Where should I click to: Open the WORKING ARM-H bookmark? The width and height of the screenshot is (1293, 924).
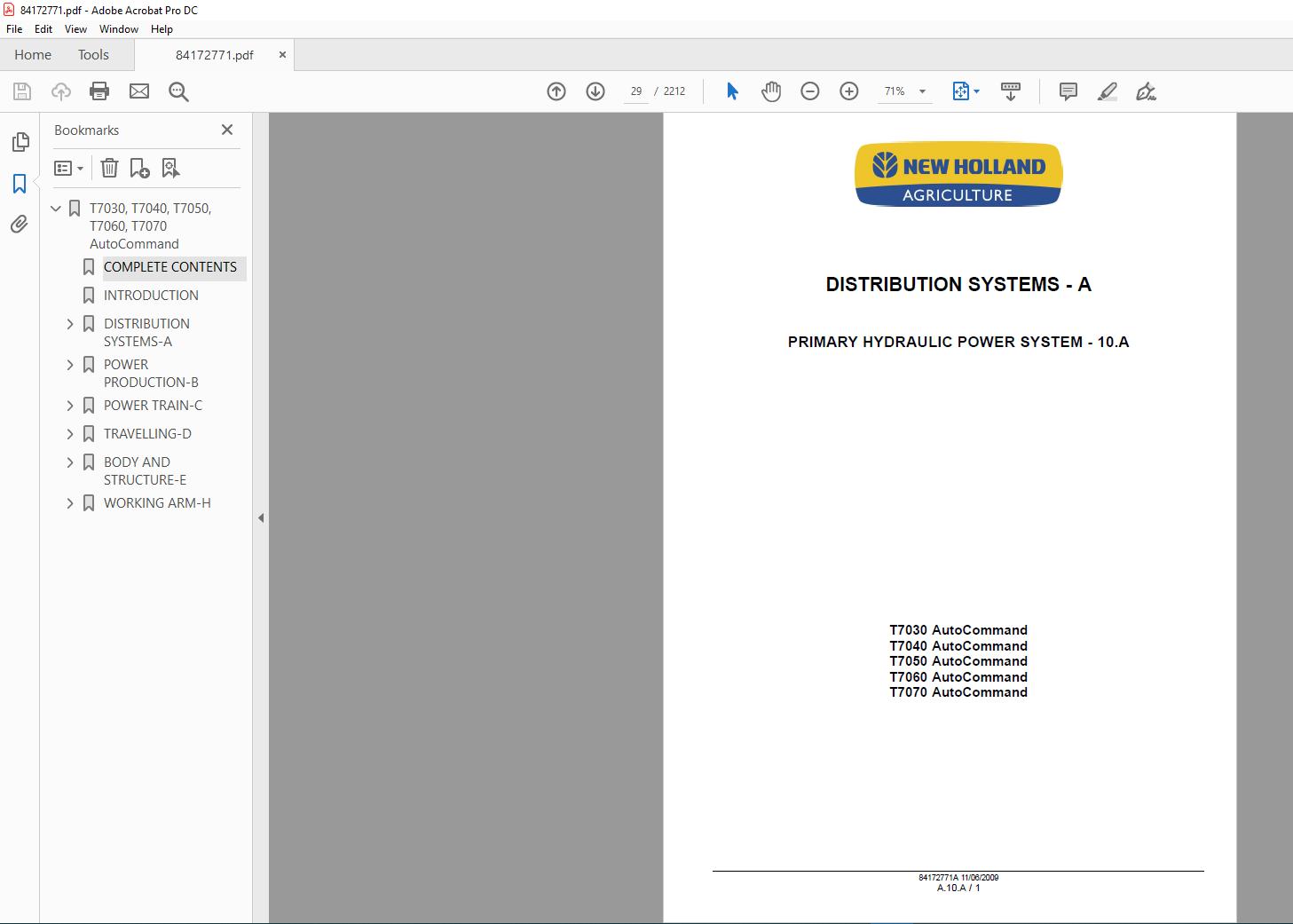click(157, 503)
